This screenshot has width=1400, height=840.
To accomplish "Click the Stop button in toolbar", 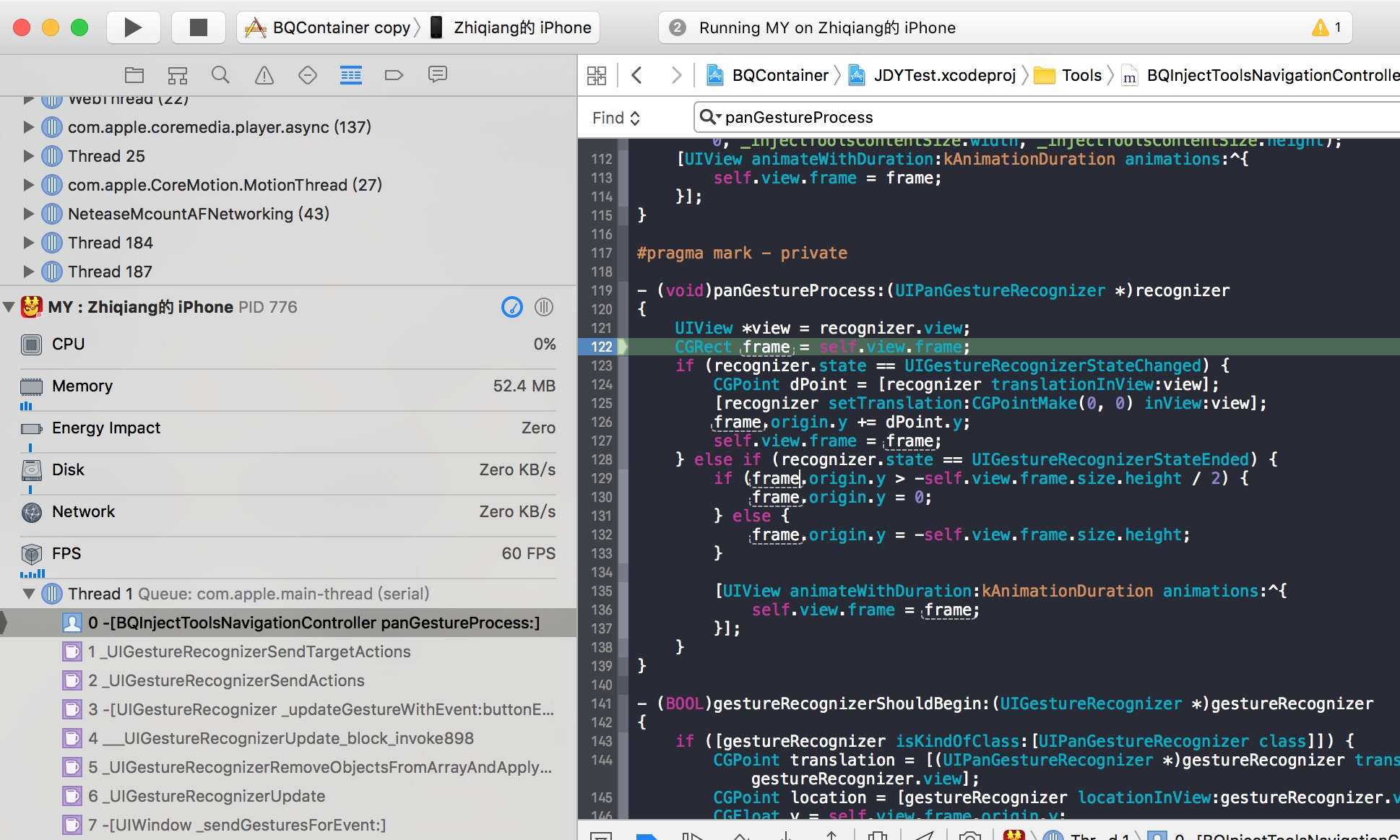I will pyautogui.click(x=198, y=27).
